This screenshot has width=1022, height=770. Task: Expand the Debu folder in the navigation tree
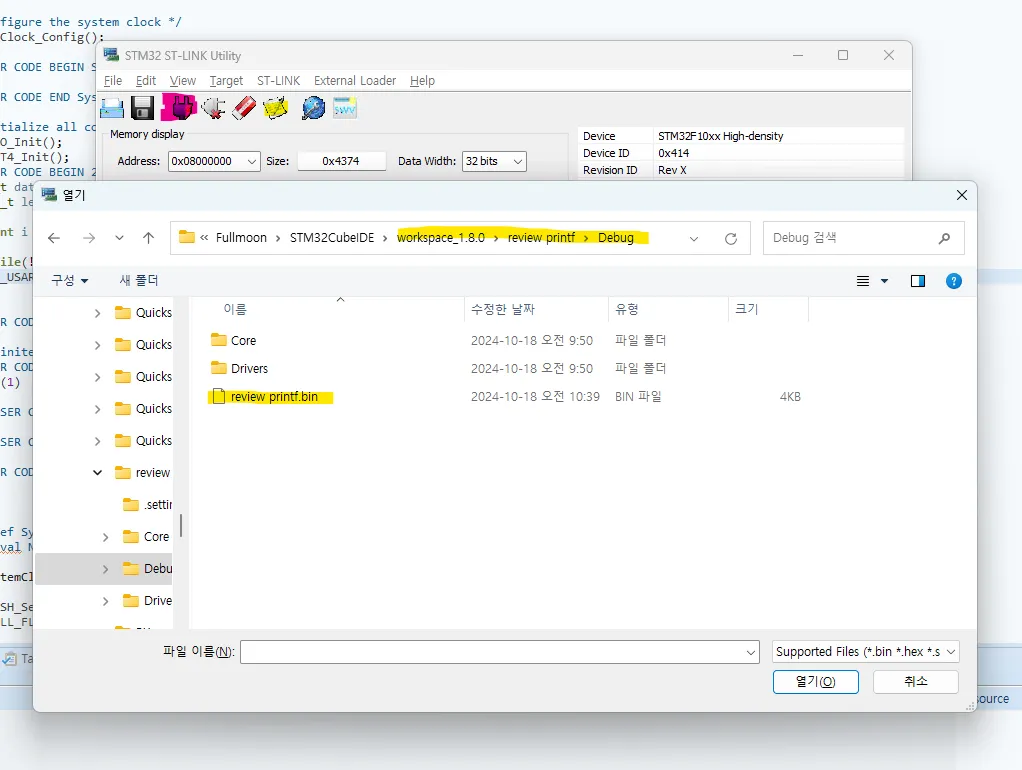[x=106, y=569]
